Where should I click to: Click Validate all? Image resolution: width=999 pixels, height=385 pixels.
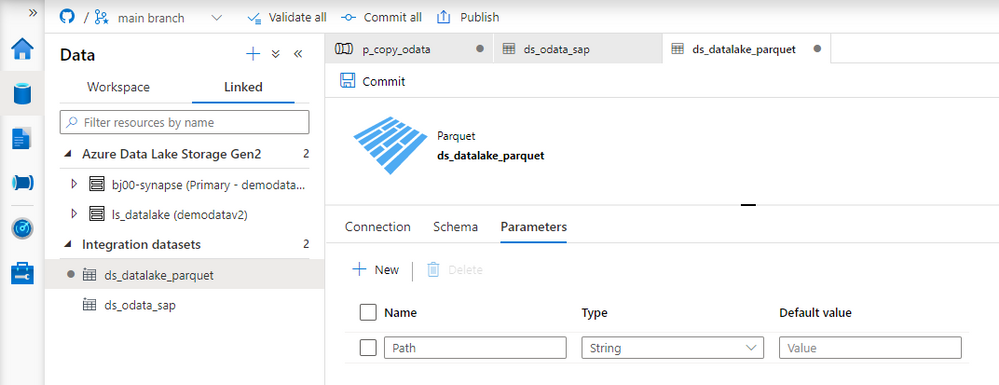[x=287, y=17]
